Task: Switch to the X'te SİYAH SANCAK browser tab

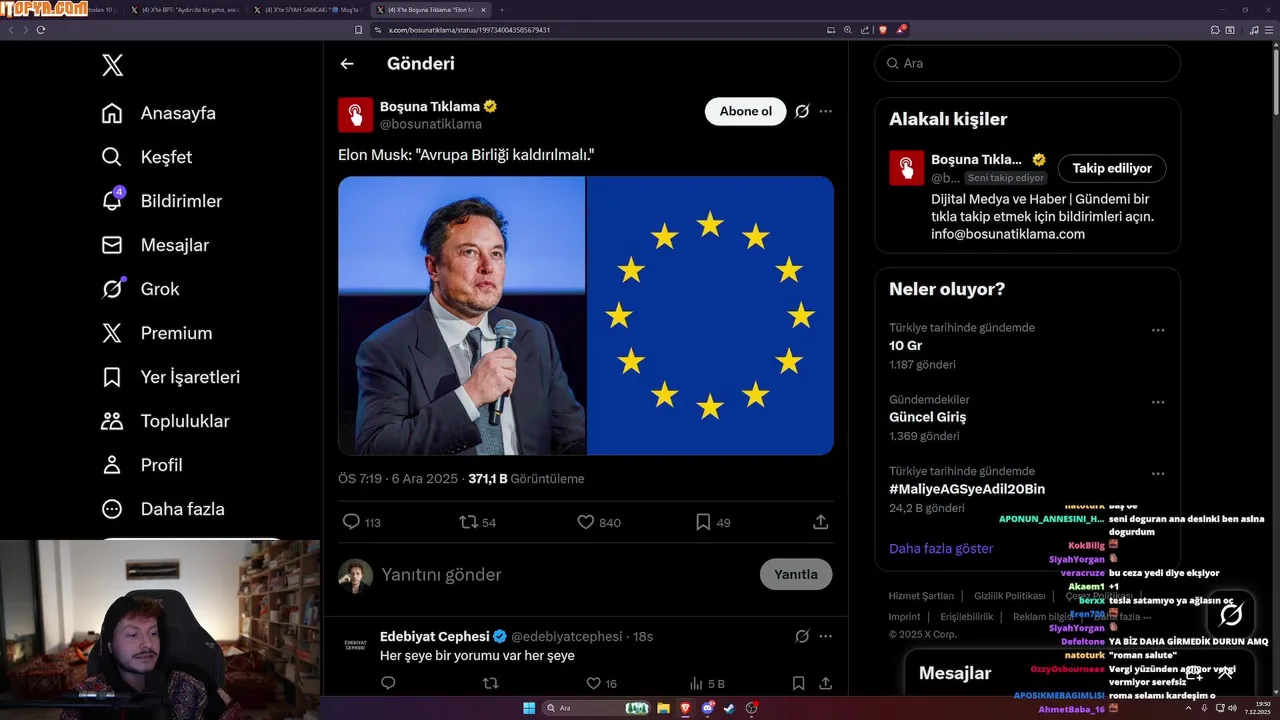Action: [307, 9]
